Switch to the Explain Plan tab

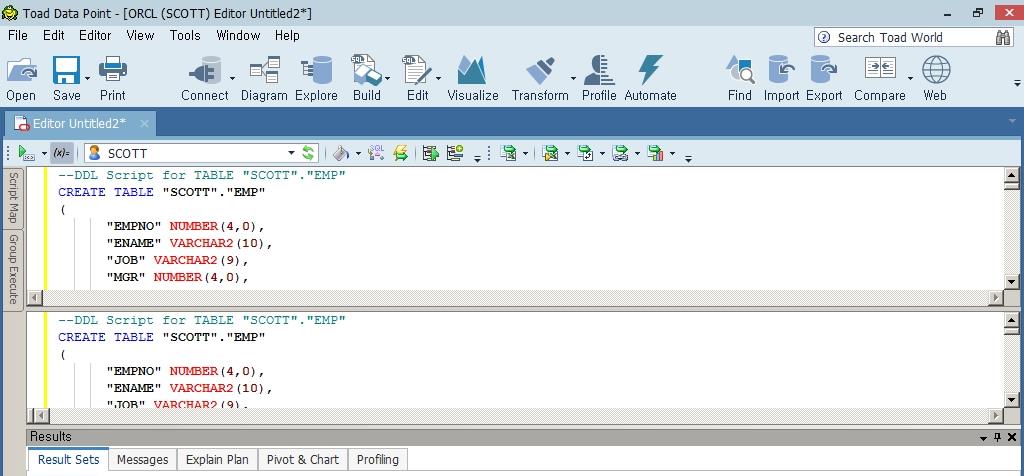pos(217,460)
